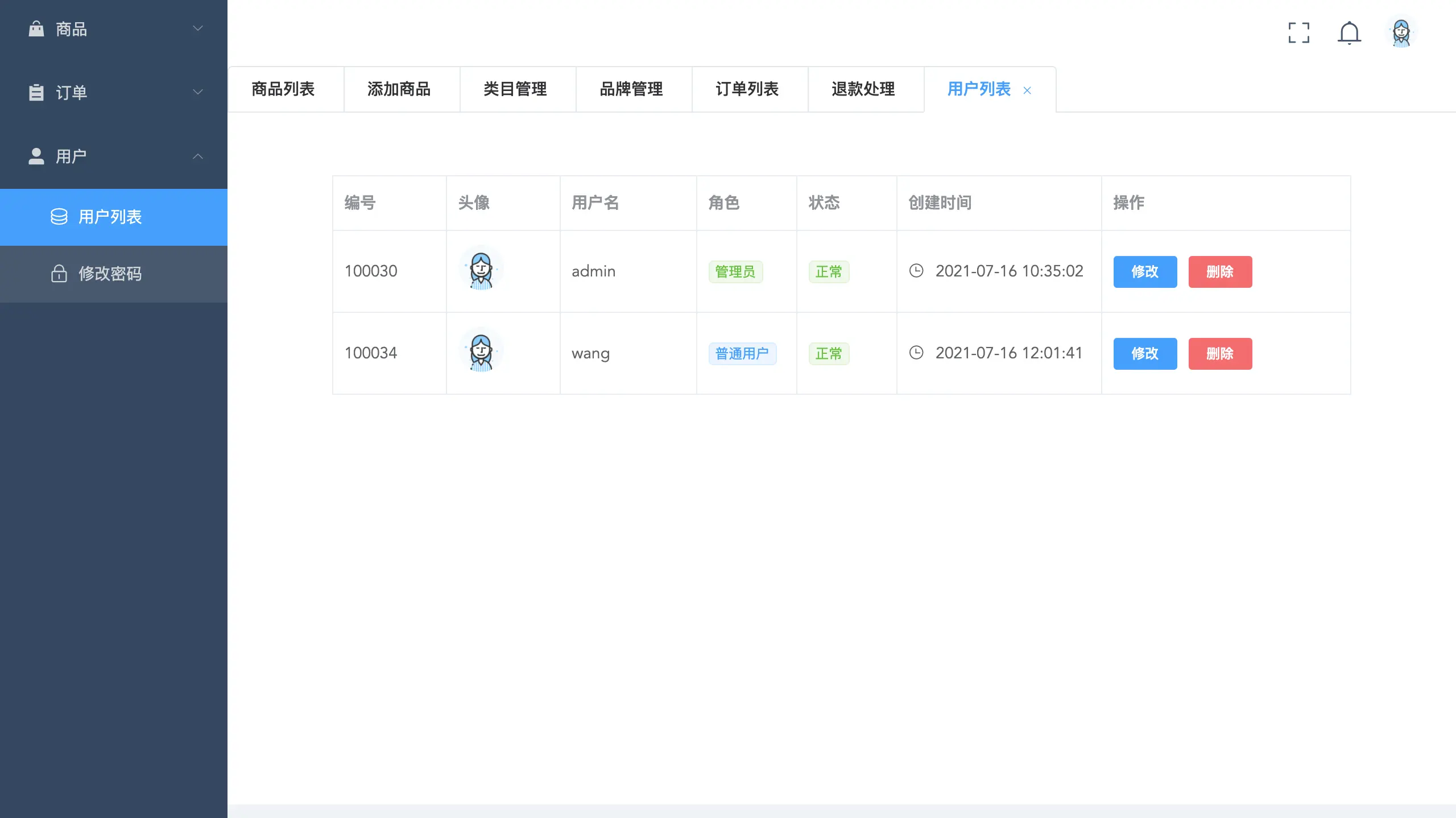Click the notification bell icon
The image size is (1456, 818).
[x=1350, y=34]
